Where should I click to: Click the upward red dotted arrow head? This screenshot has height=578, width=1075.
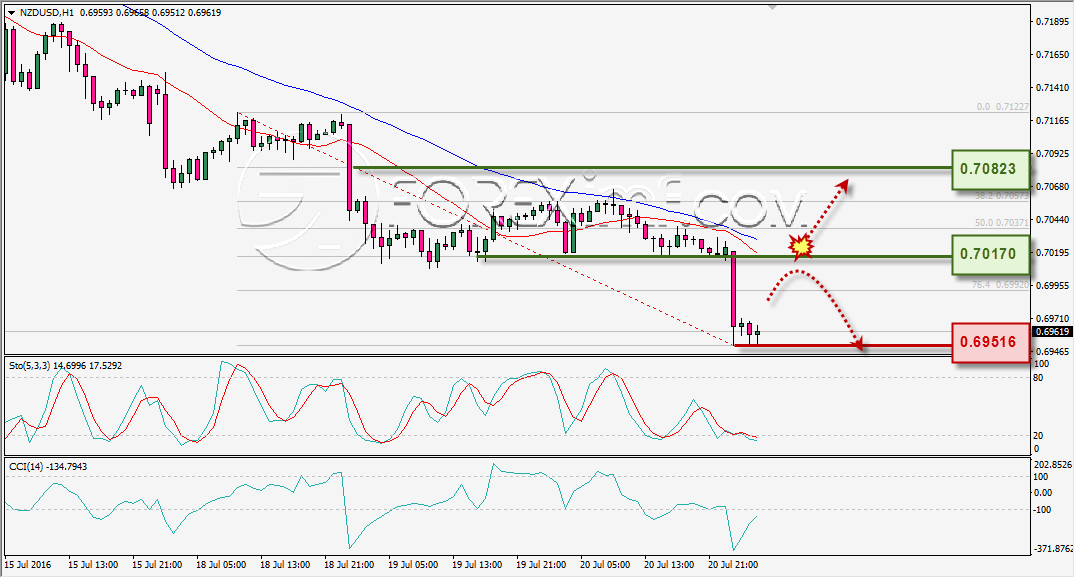click(843, 184)
